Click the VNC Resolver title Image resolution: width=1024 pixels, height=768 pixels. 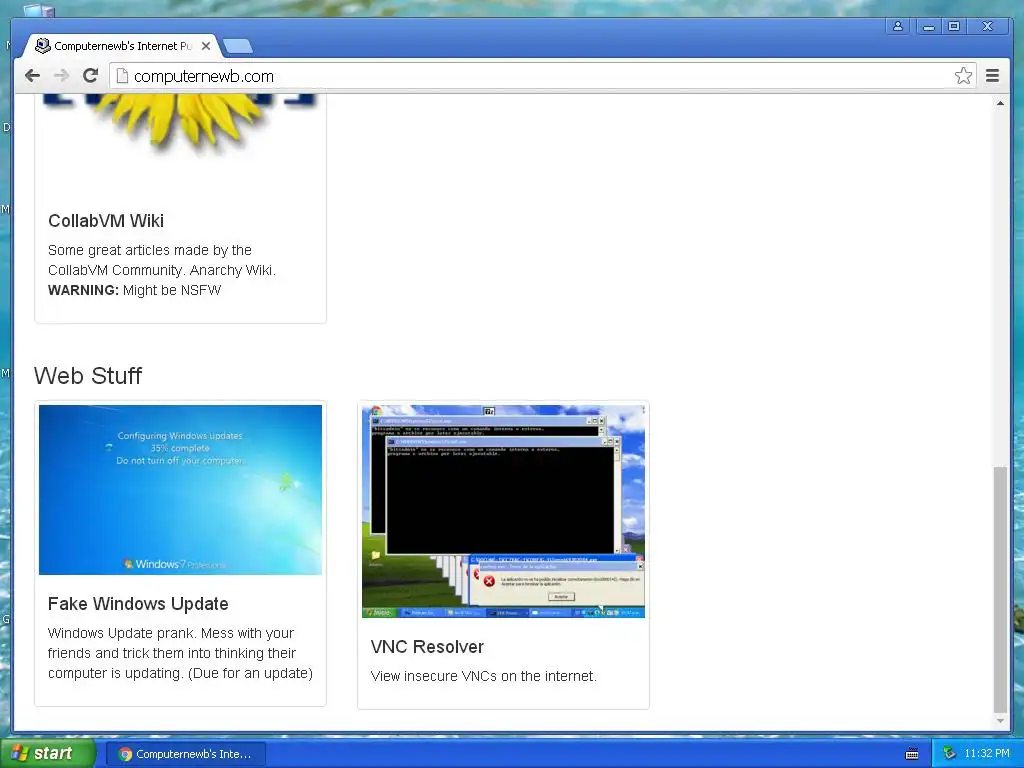pyautogui.click(x=427, y=647)
